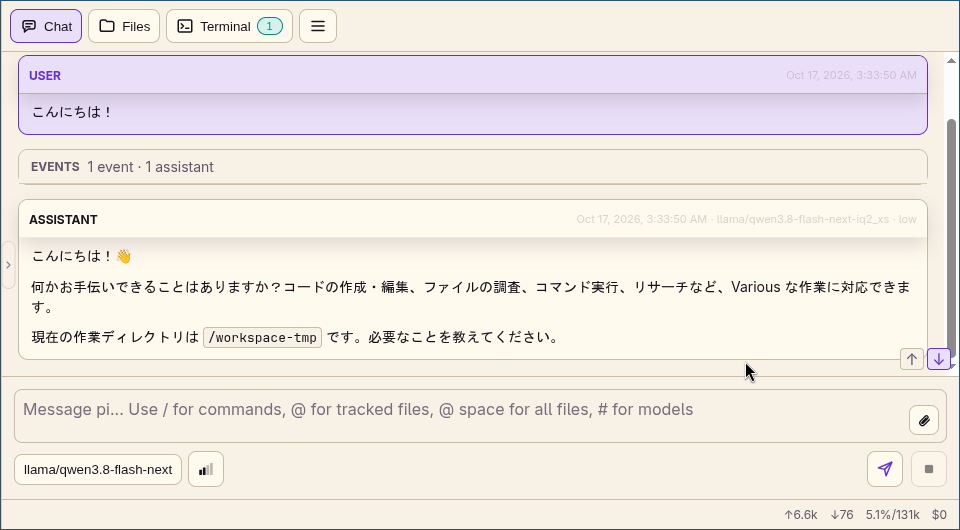This screenshot has height=530, width=960.
Task: Click the terminal prompt icon in Terminal tab
Action: [185, 26]
